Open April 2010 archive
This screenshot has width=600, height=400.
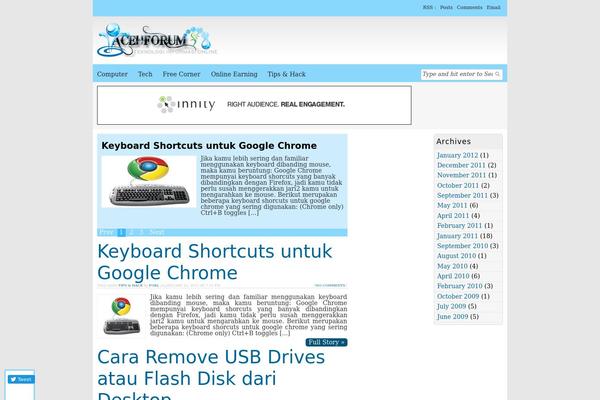click(453, 276)
